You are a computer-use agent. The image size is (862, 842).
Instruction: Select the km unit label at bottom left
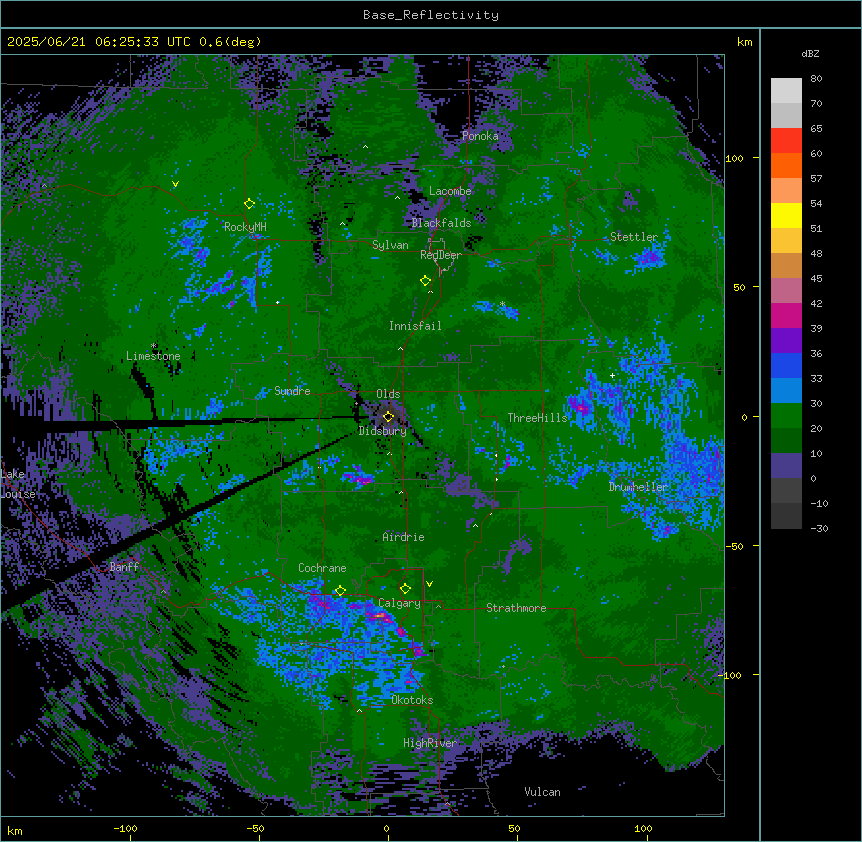click(x=15, y=830)
